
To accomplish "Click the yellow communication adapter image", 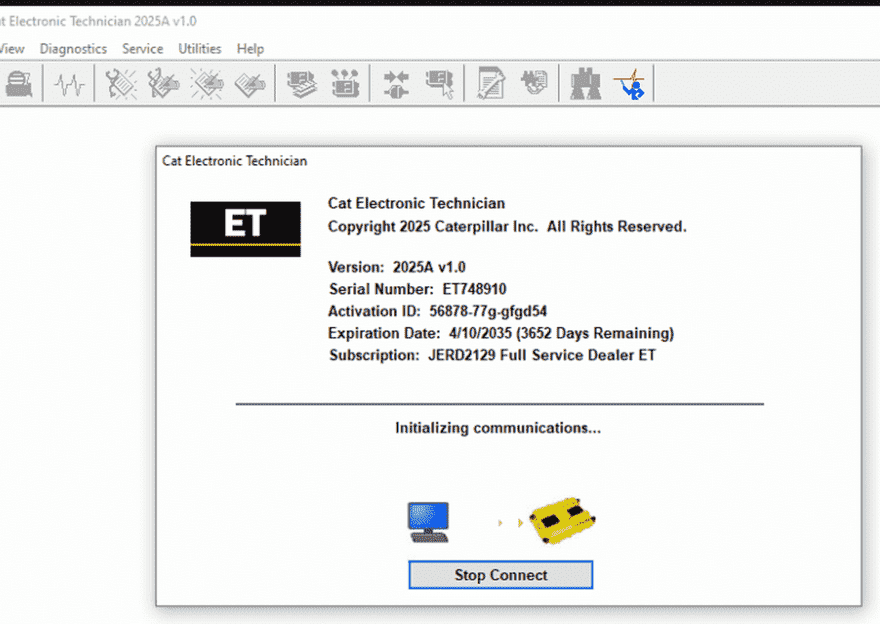I will click(x=562, y=522).
